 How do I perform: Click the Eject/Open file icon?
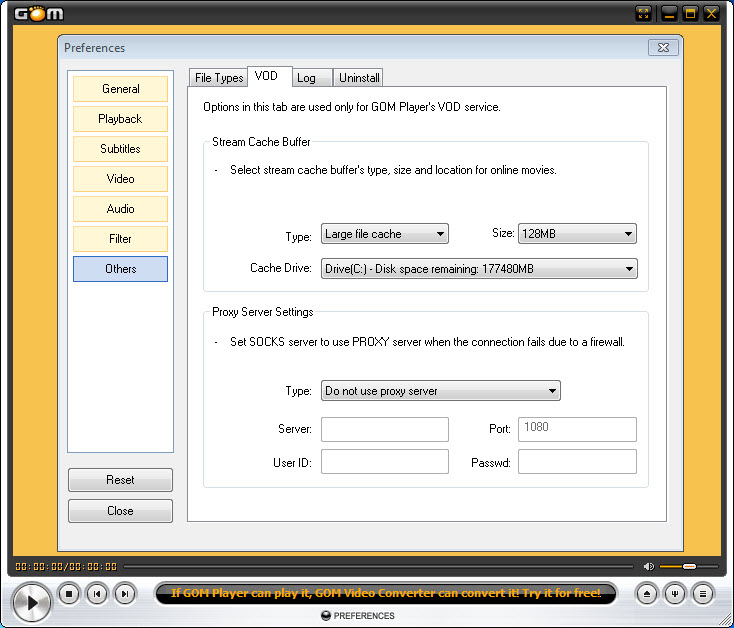[x=648, y=594]
